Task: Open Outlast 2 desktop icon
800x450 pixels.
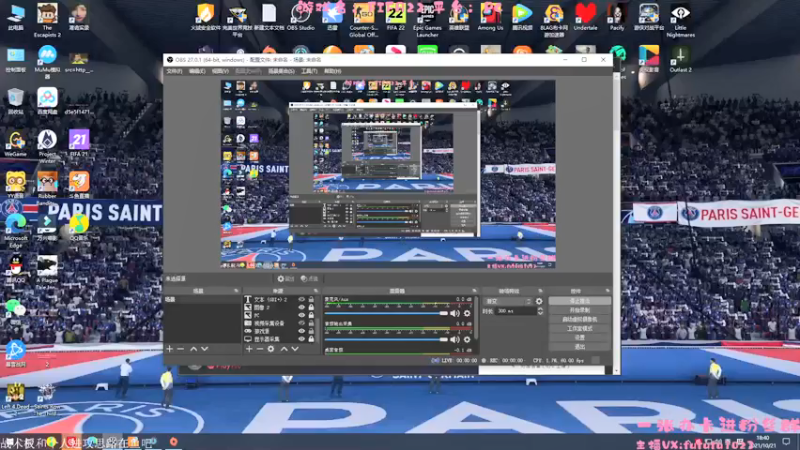Action: click(x=680, y=59)
